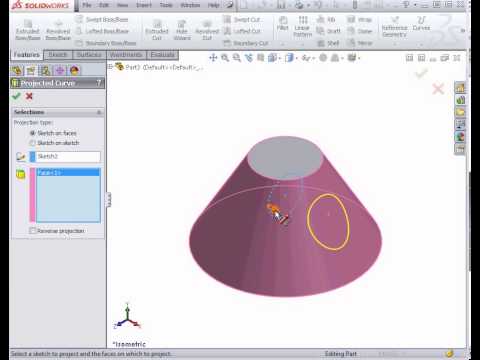Collapse the Selections section
The width and height of the screenshot is (480, 360).
point(99,112)
